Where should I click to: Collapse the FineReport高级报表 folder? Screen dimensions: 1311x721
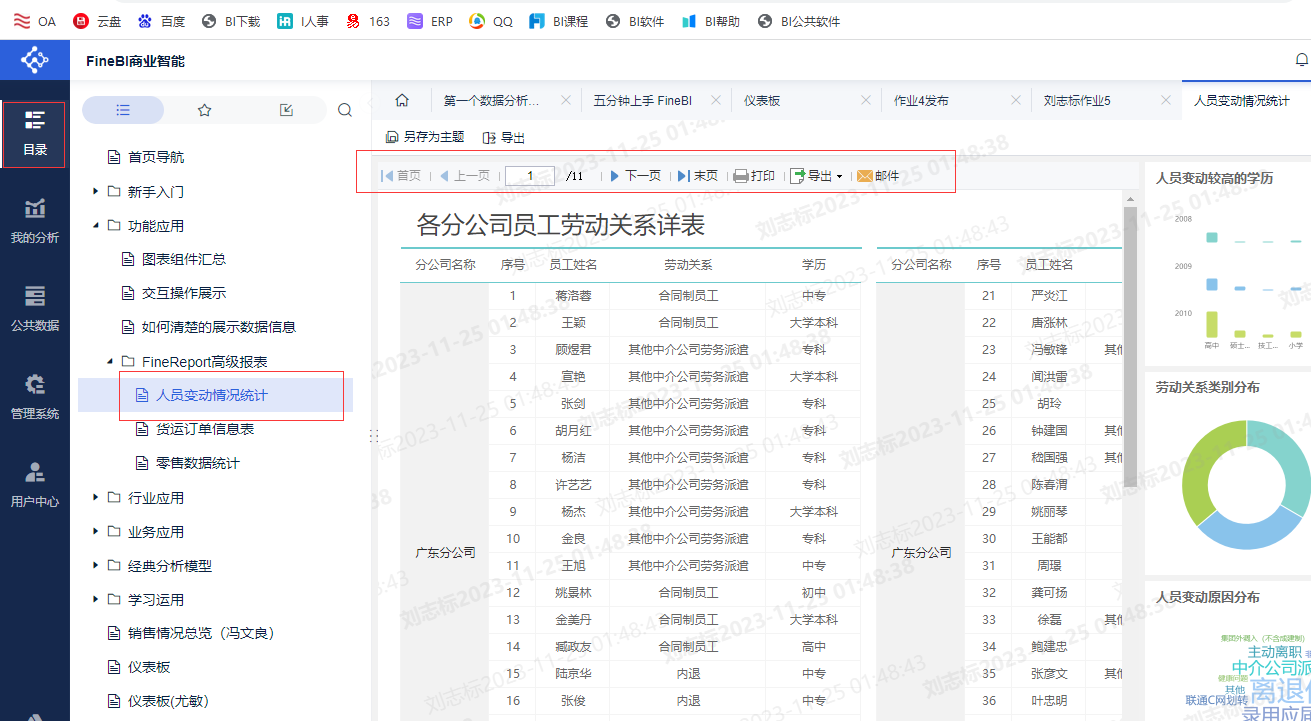109,361
